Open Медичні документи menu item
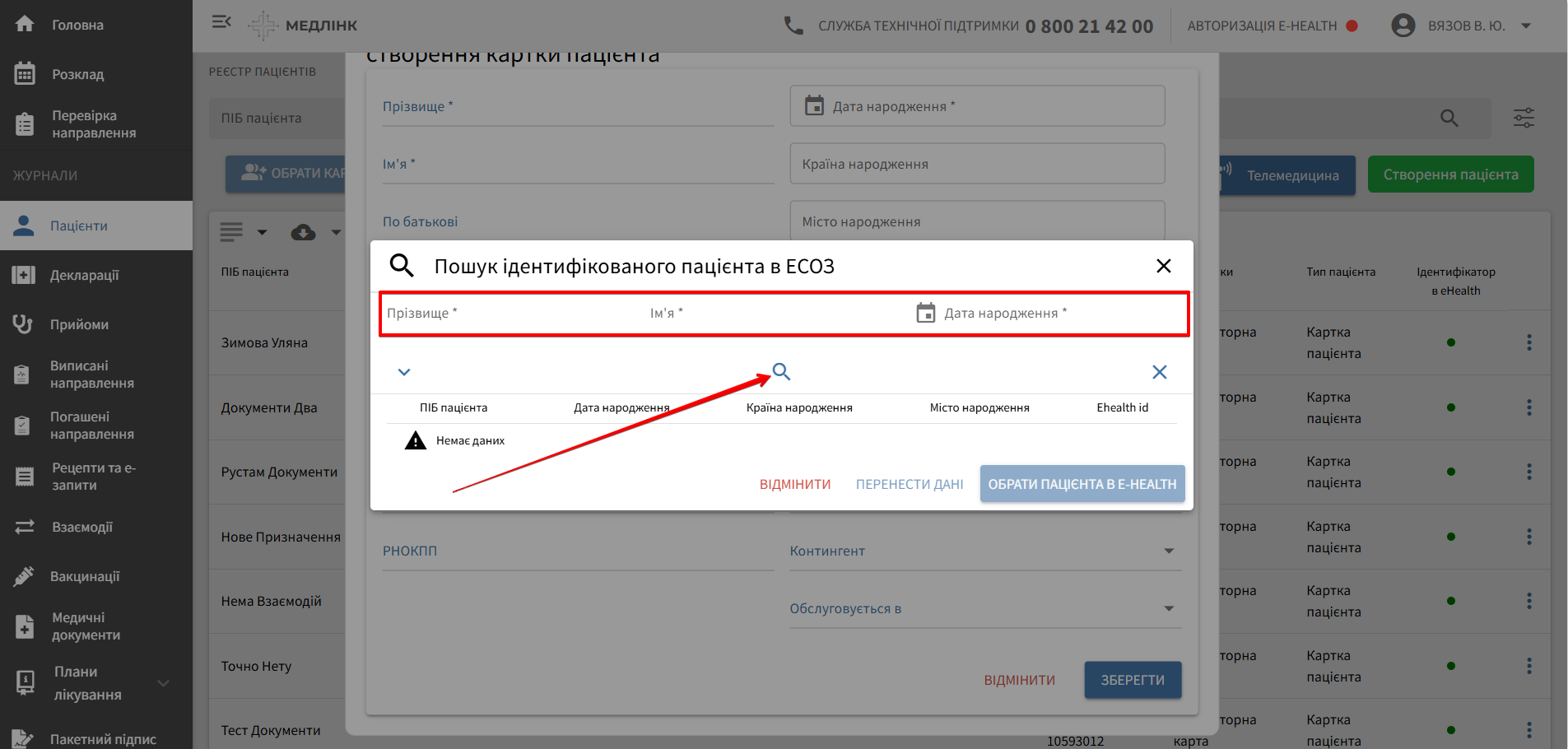 (91, 626)
